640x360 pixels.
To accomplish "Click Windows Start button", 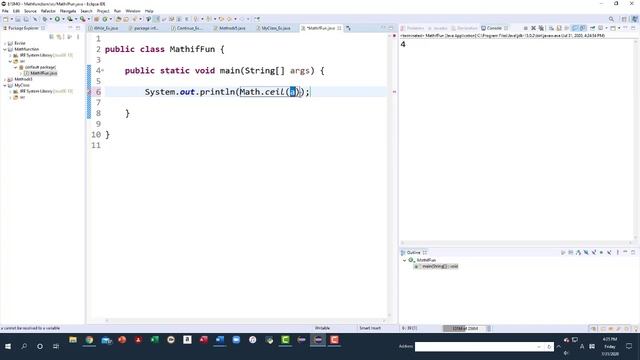I will click(8, 347).
